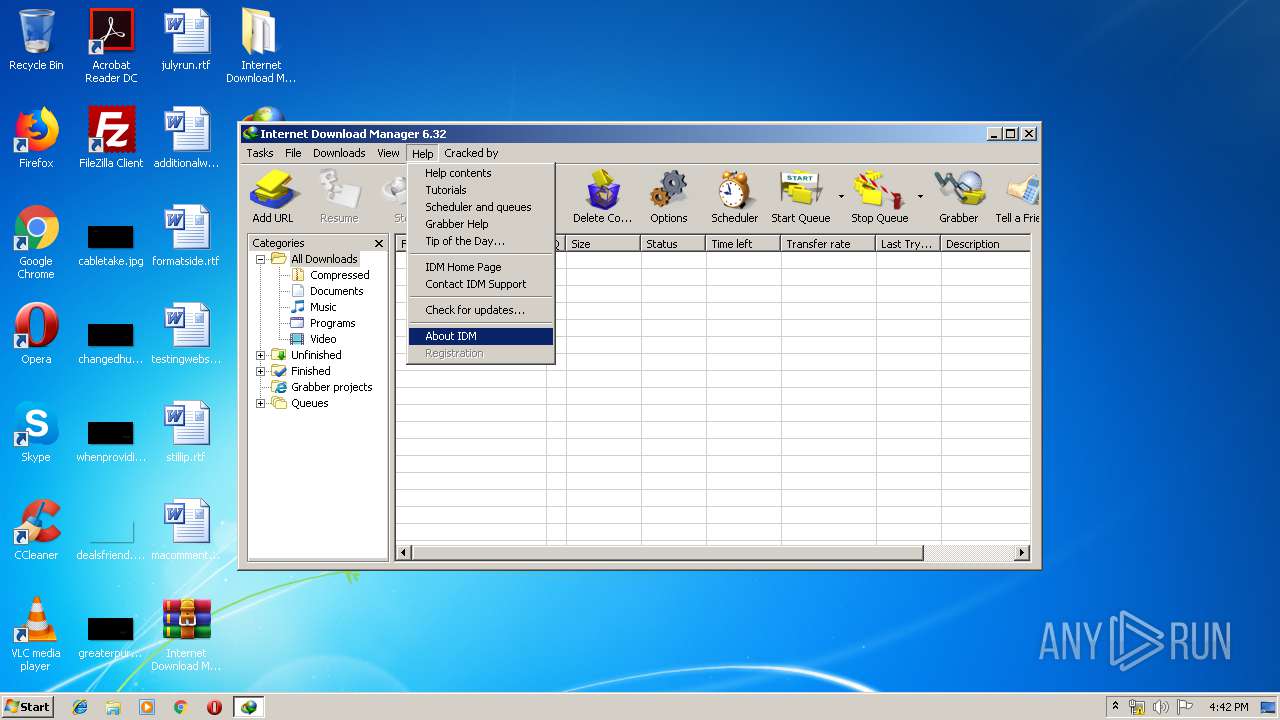The width and height of the screenshot is (1280, 720).
Task: Open the Tasks menu
Action: click(x=260, y=153)
